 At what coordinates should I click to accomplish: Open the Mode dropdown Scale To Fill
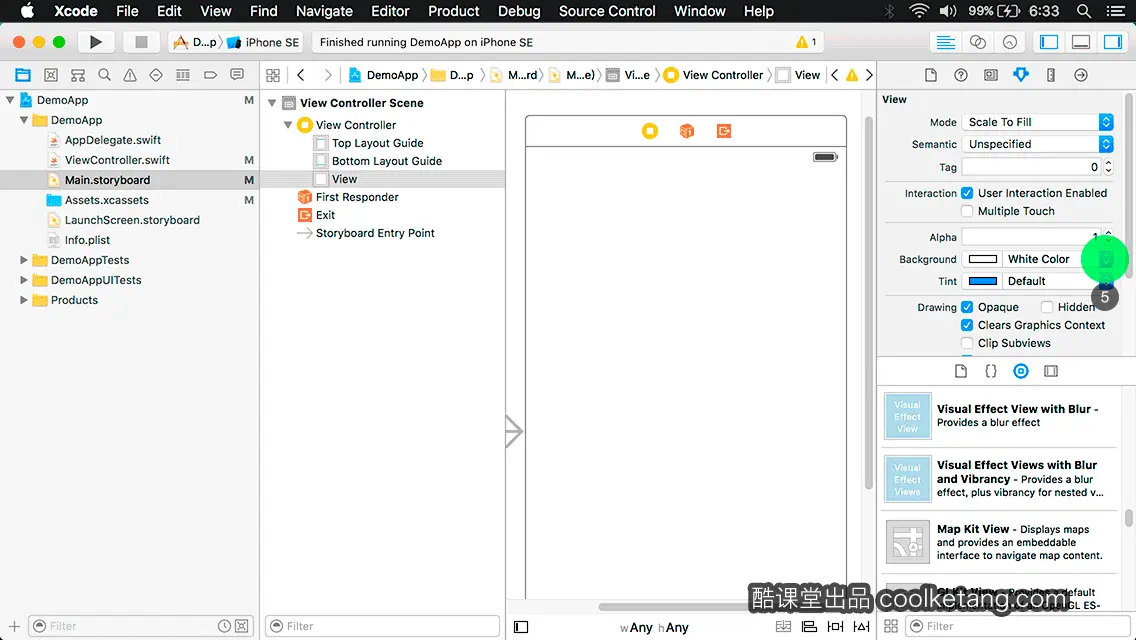pos(1037,122)
